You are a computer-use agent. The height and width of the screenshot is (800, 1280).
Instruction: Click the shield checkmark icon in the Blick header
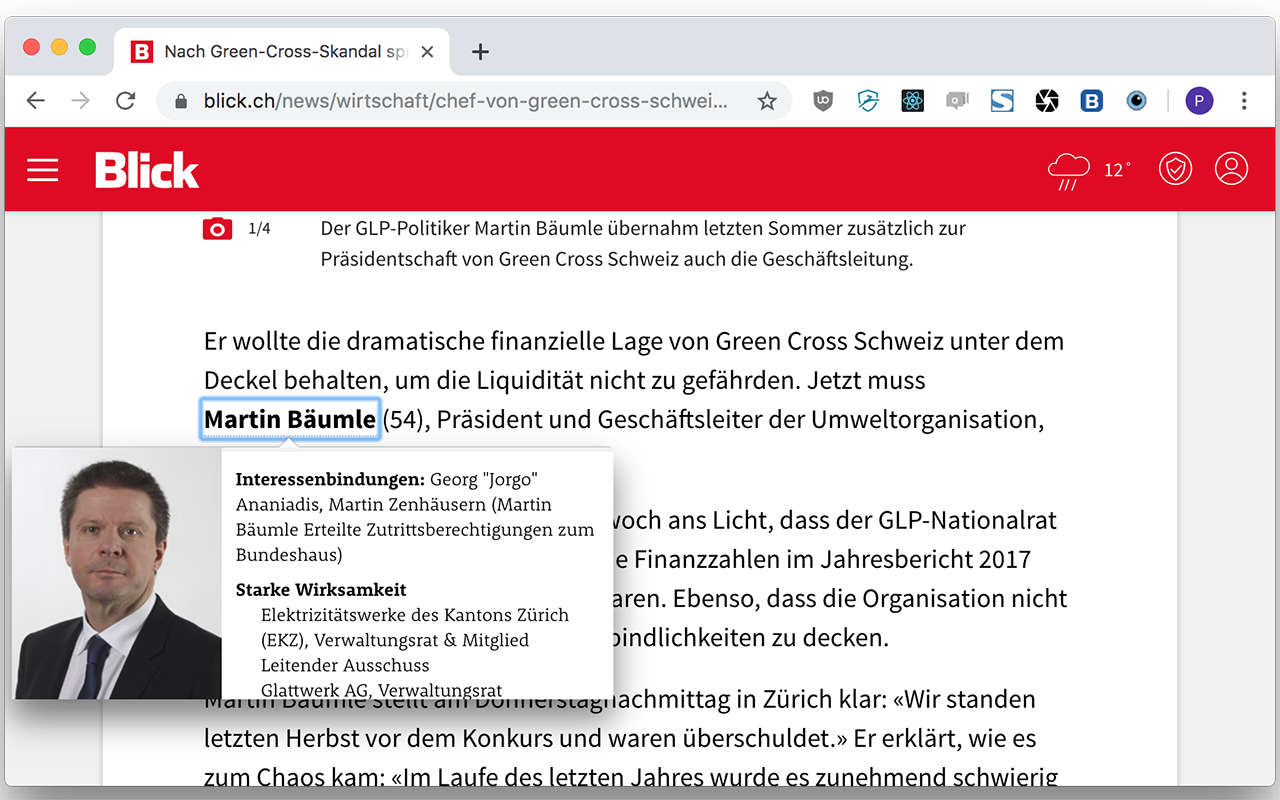pyautogui.click(x=1175, y=169)
